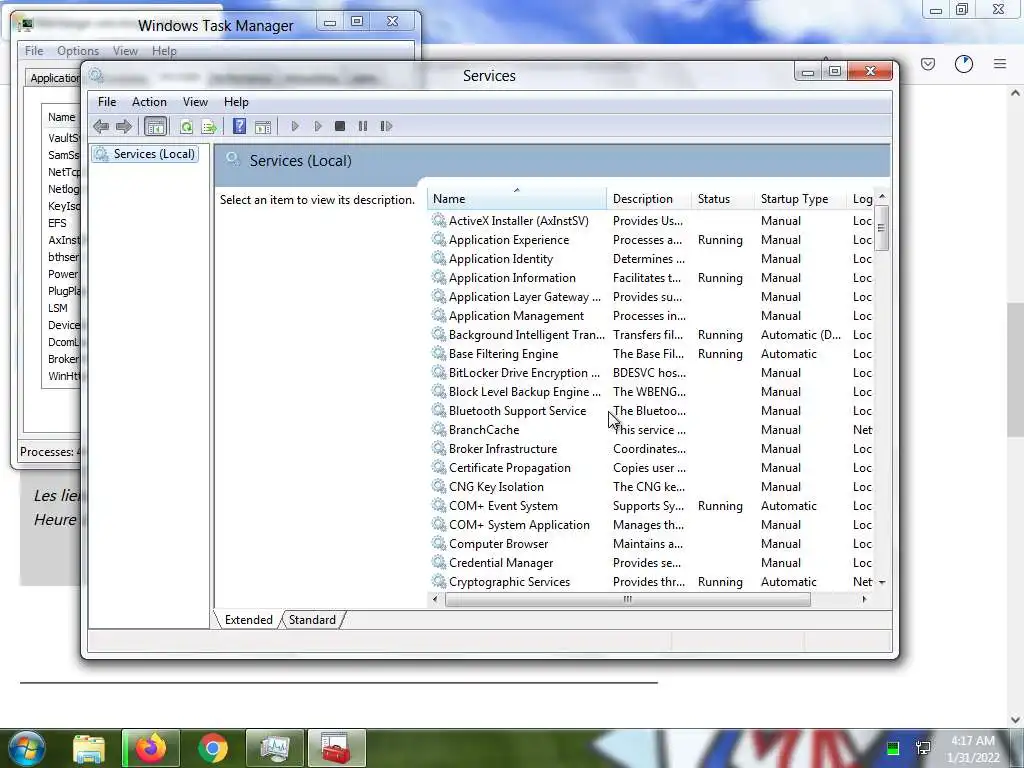The height and width of the screenshot is (768, 1024).
Task: Click gear icon beside Credential Manager
Action: pos(439,563)
